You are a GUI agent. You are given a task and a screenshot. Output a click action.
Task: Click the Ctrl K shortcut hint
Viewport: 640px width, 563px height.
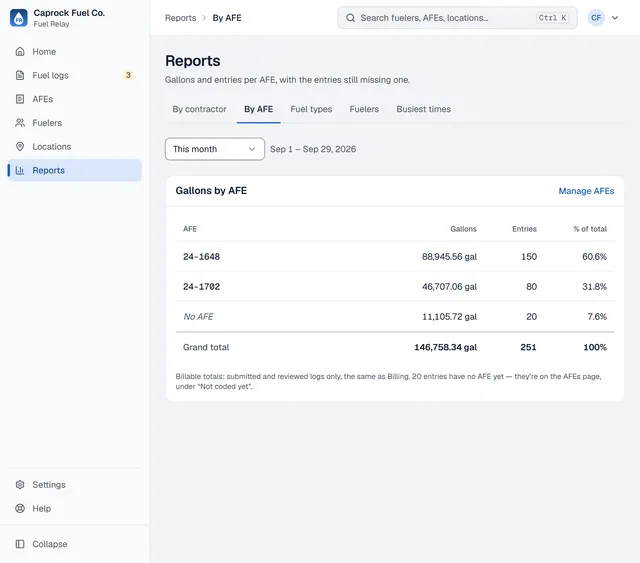point(552,18)
